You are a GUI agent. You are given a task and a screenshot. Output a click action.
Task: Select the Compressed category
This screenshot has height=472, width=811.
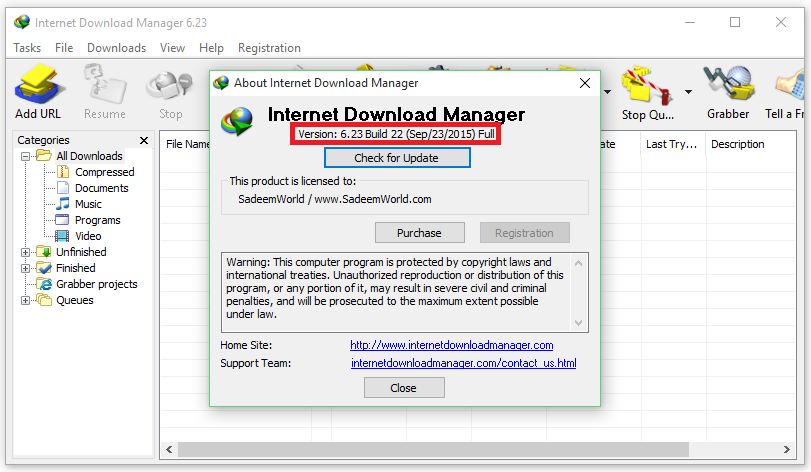pyautogui.click(x=104, y=172)
